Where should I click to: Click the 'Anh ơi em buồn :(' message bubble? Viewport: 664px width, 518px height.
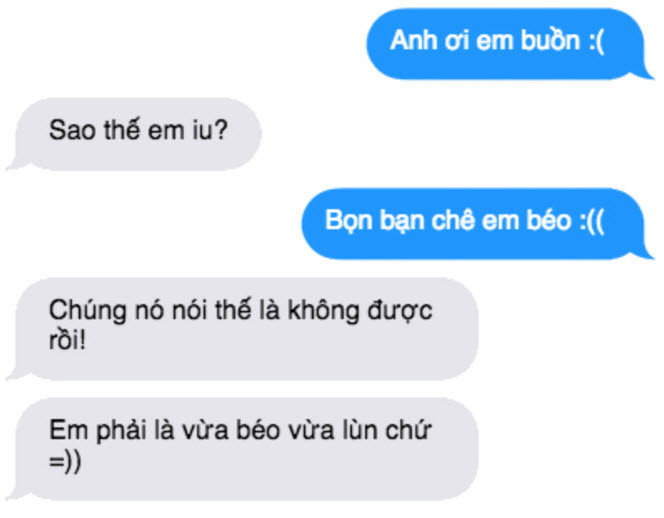(506, 43)
